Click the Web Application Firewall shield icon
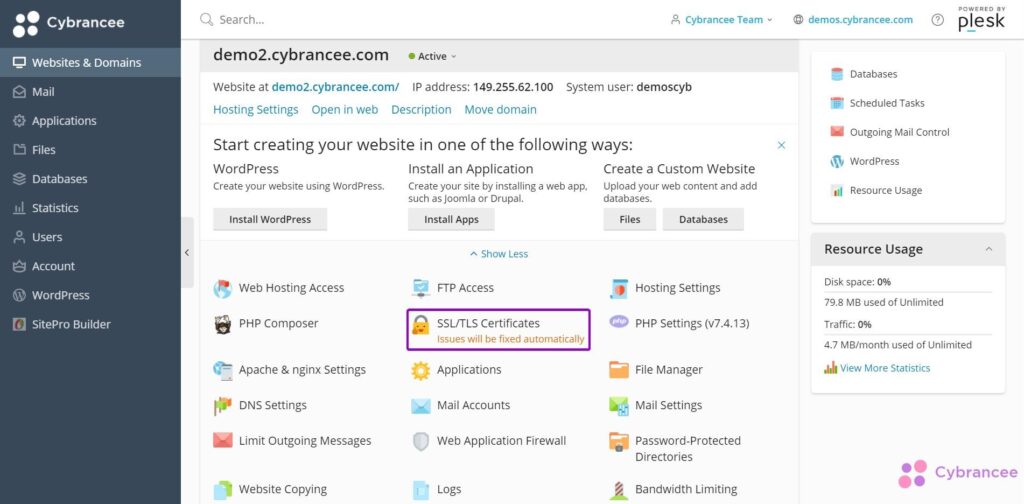Screen dimensions: 1024x504 [x=421, y=441]
